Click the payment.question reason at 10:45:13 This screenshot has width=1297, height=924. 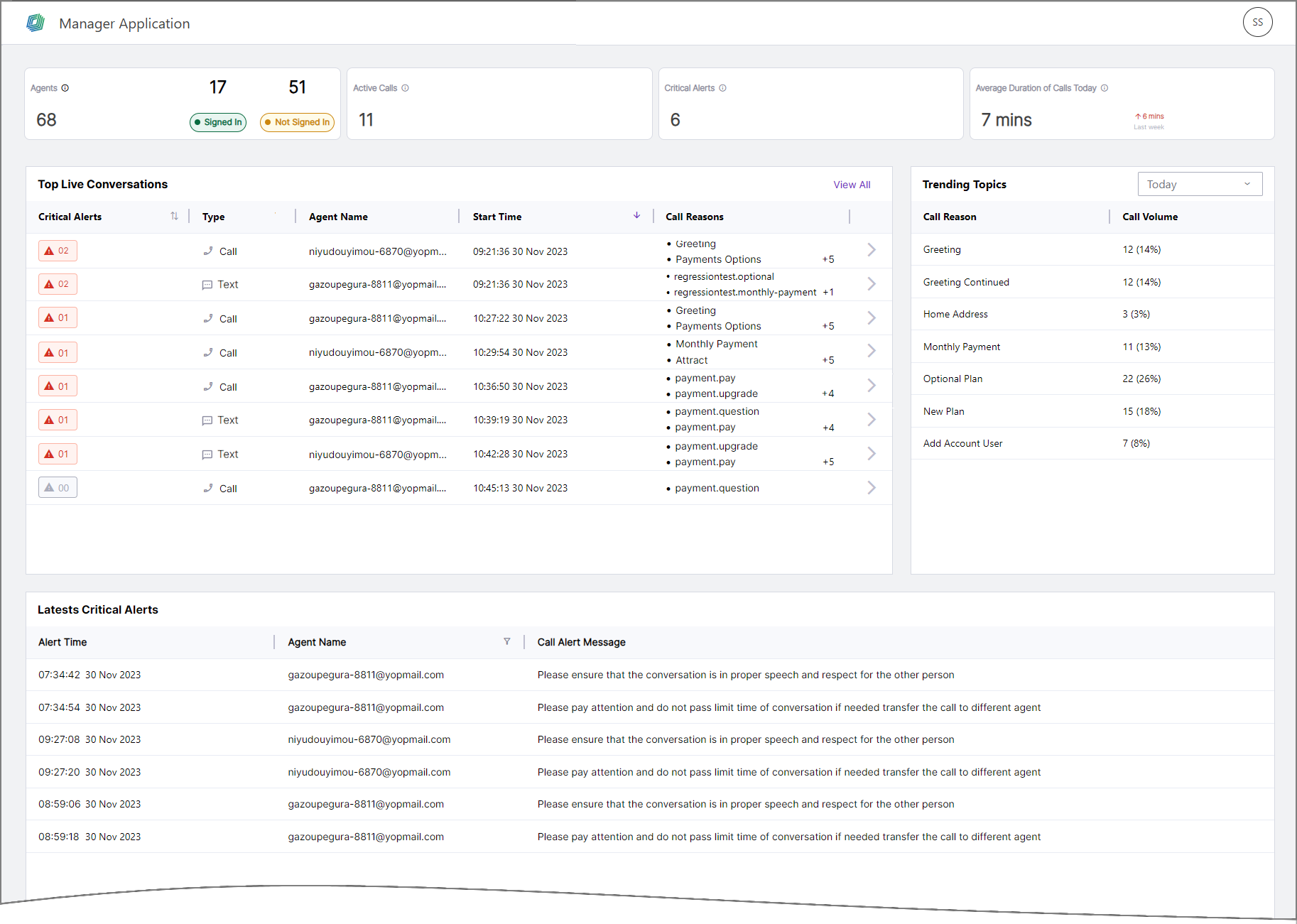717,488
